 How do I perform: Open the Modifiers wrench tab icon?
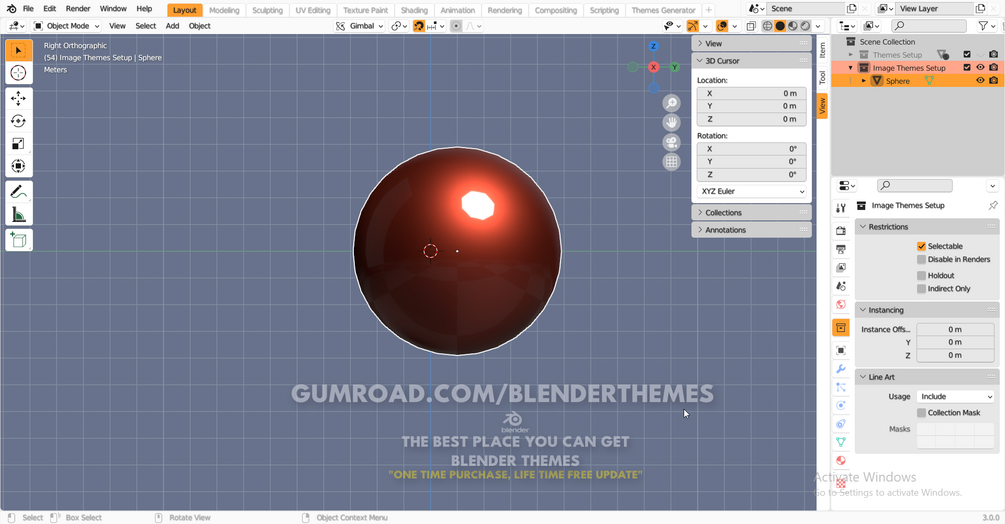pyautogui.click(x=841, y=369)
